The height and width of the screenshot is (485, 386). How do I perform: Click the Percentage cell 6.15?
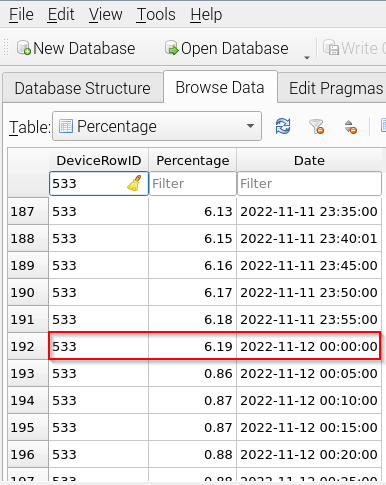point(193,238)
